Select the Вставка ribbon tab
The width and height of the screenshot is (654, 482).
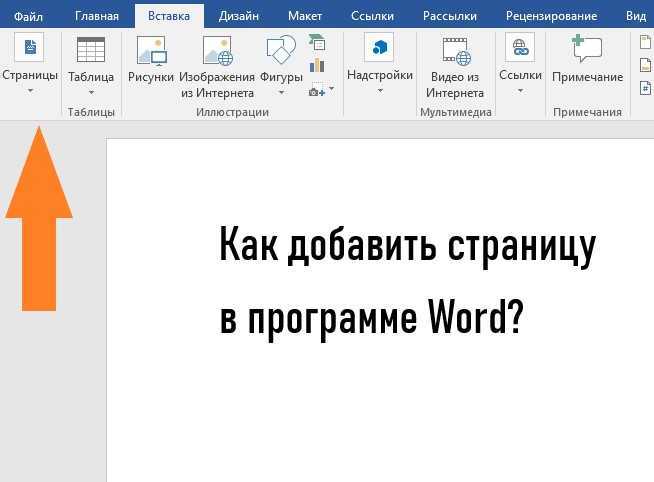169,16
